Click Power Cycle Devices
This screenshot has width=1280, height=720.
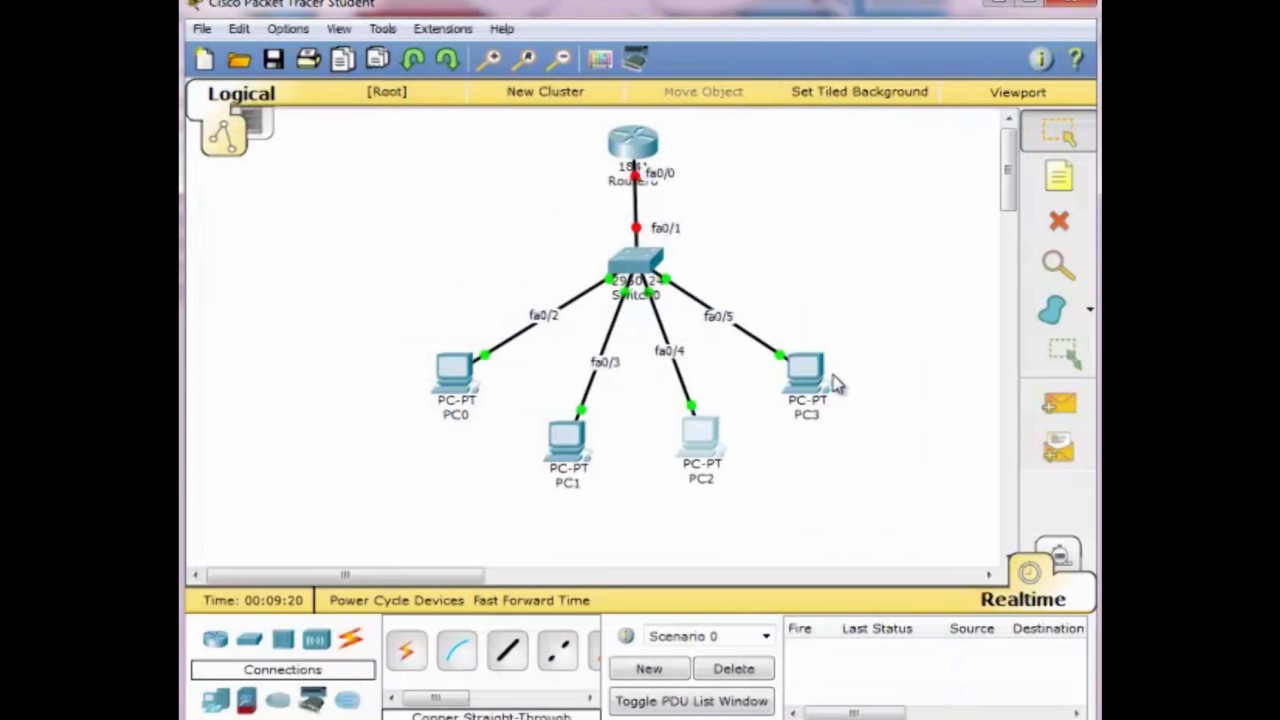(x=397, y=600)
